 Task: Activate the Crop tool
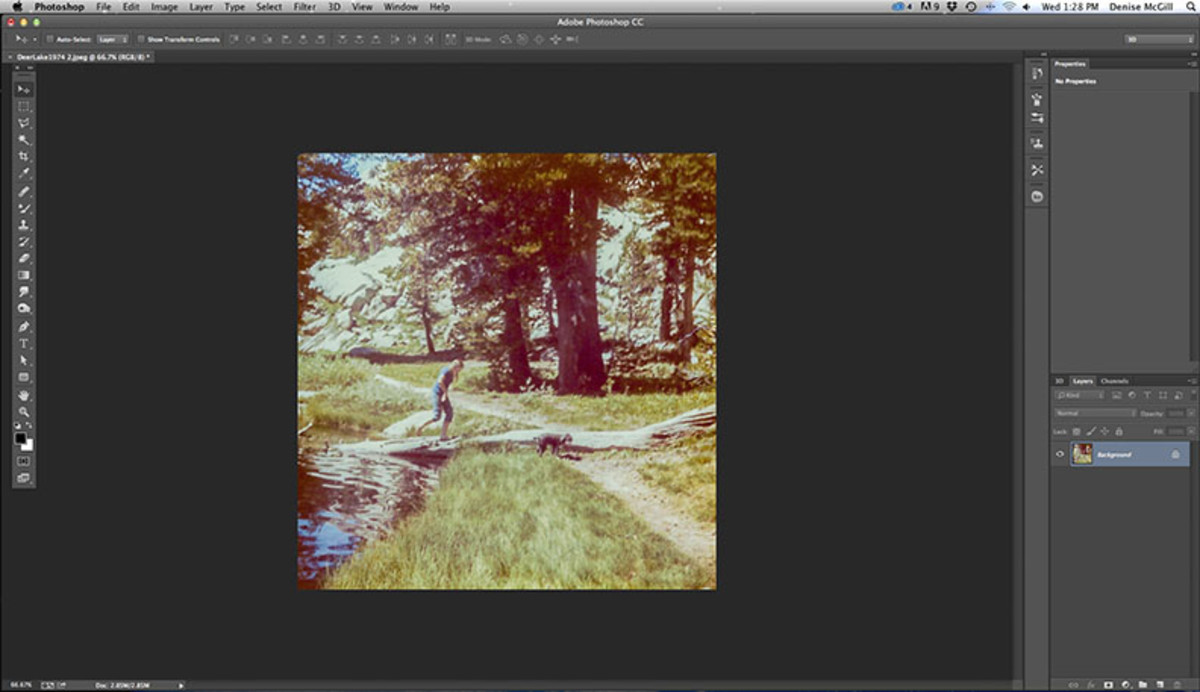22,156
